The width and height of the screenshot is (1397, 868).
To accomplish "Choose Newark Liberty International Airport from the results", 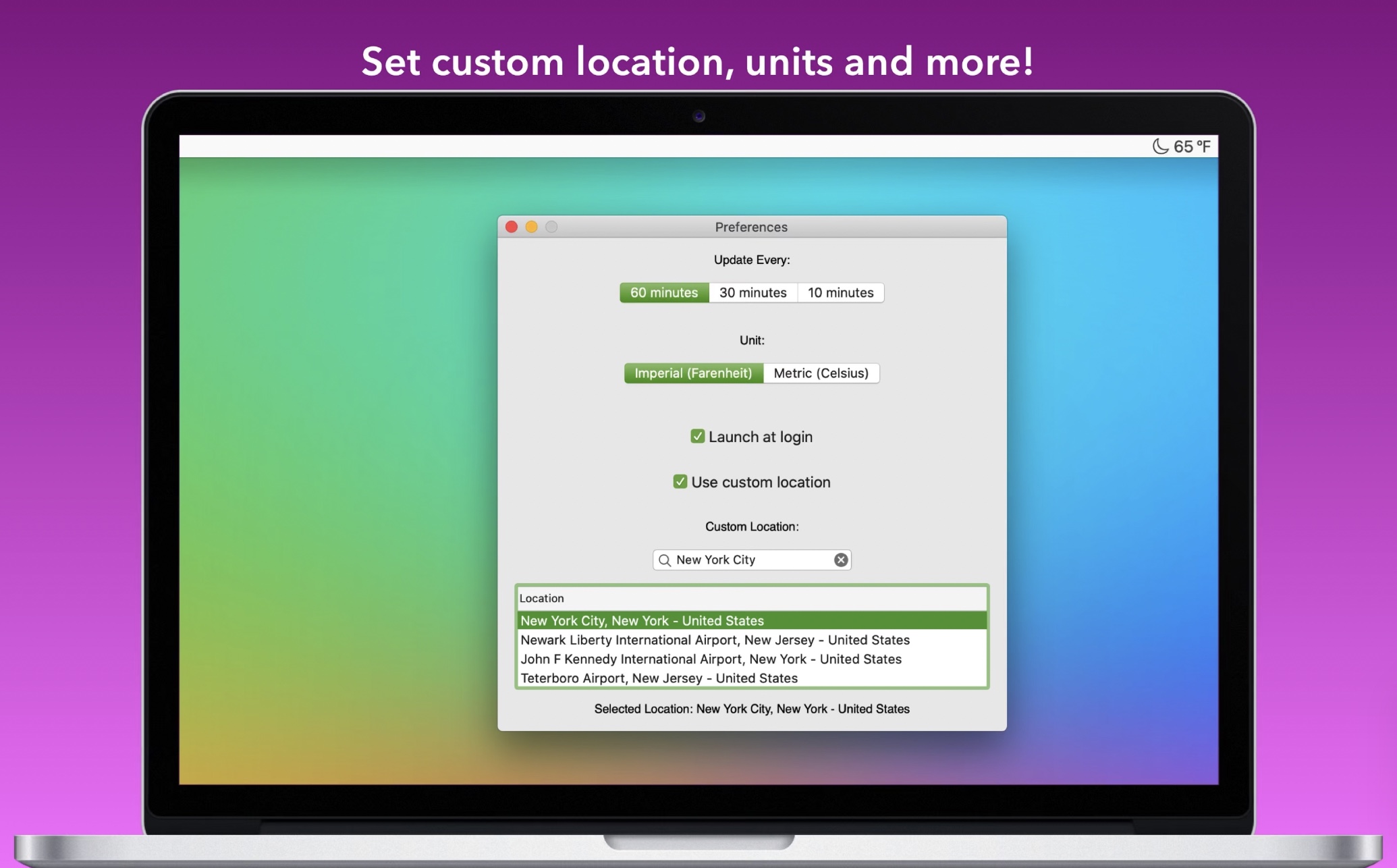I will [715, 640].
